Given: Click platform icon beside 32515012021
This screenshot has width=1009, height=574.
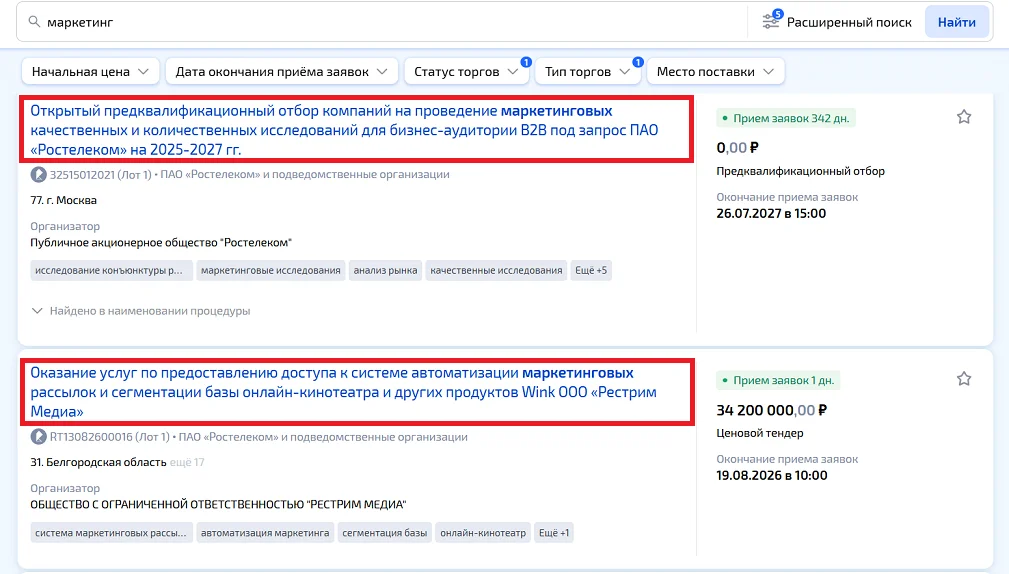Looking at the screenshot, I should [39, 174].
